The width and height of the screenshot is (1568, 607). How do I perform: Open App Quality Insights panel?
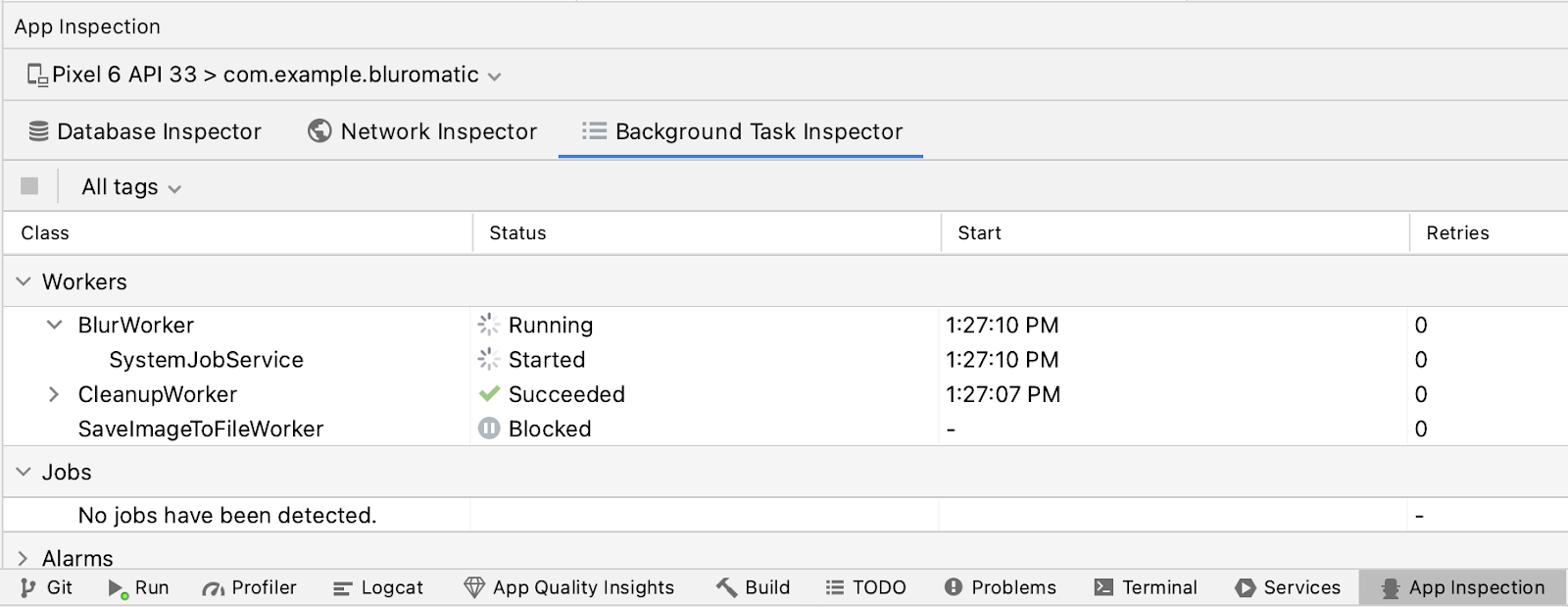tap(569, 587)
